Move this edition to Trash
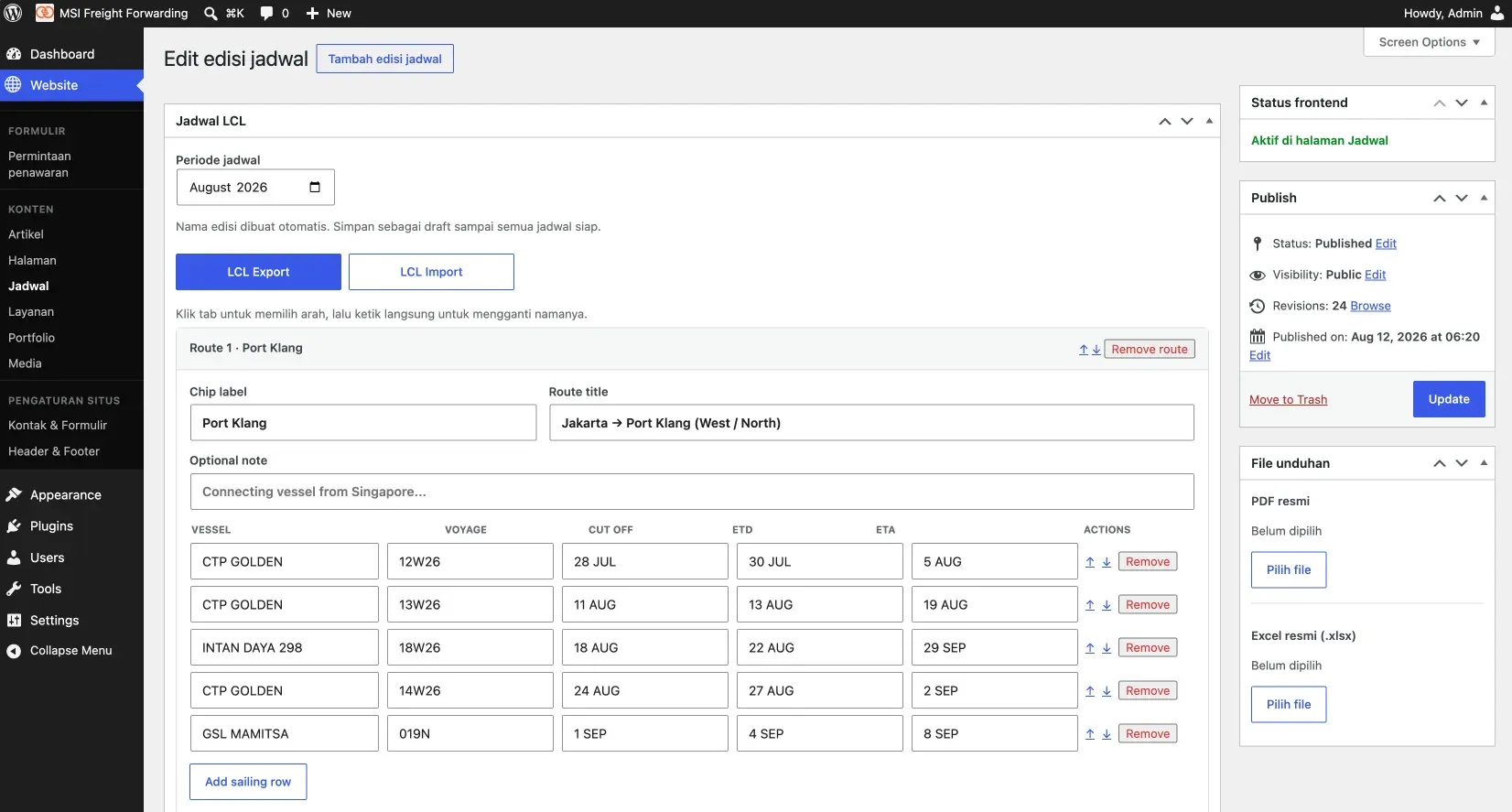This screenshot has width=1512, height=812. coord(1288,399)
